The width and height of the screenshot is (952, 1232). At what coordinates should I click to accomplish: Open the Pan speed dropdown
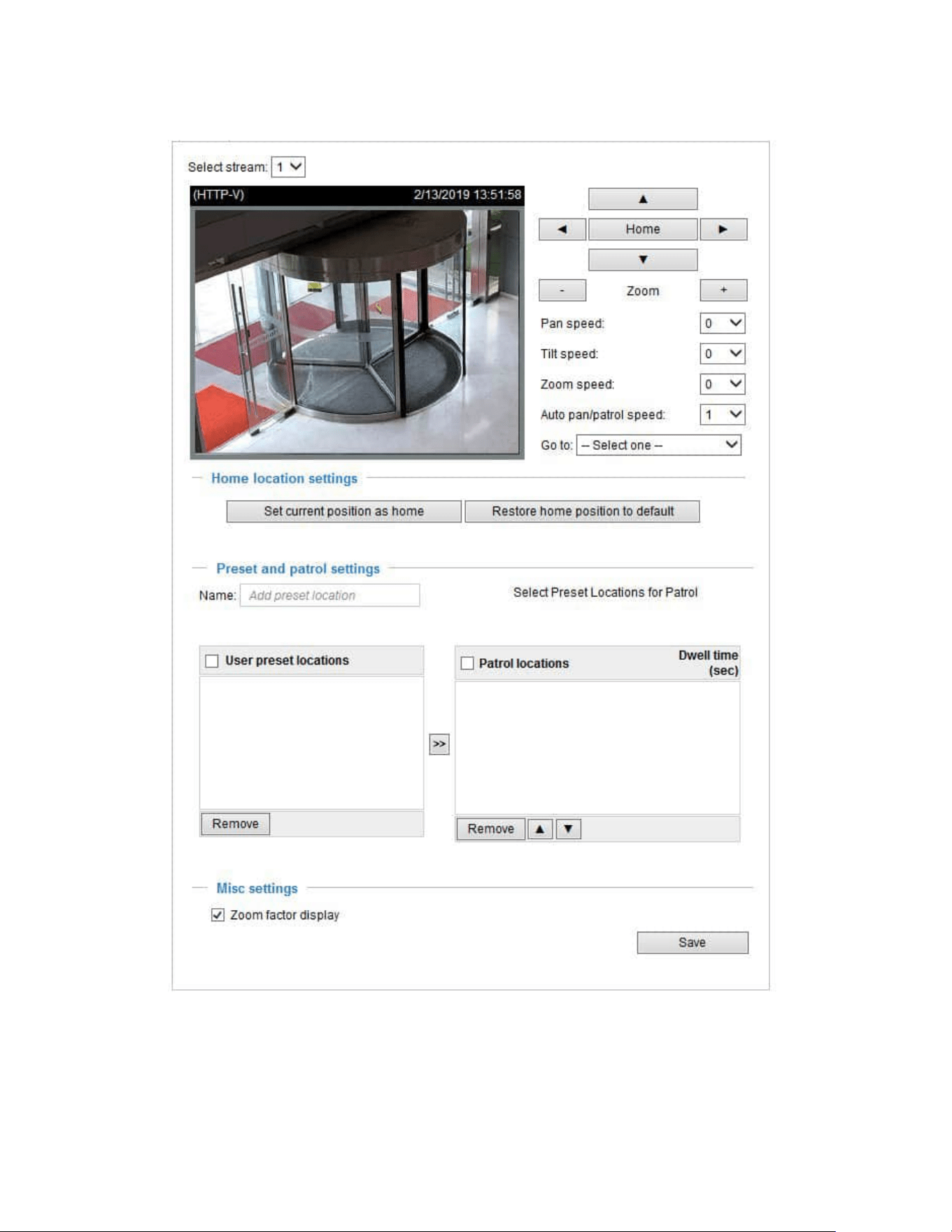pos(723,323)
